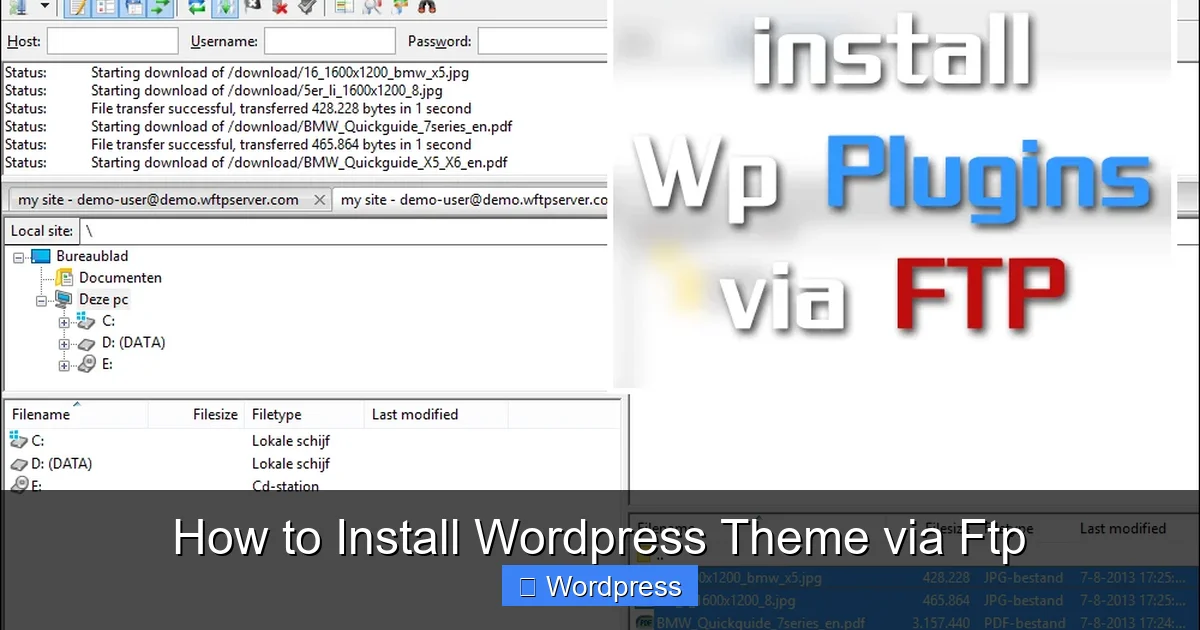1200x630 pixels.
Task: Toggle the message log display
Action: (78, 7)
